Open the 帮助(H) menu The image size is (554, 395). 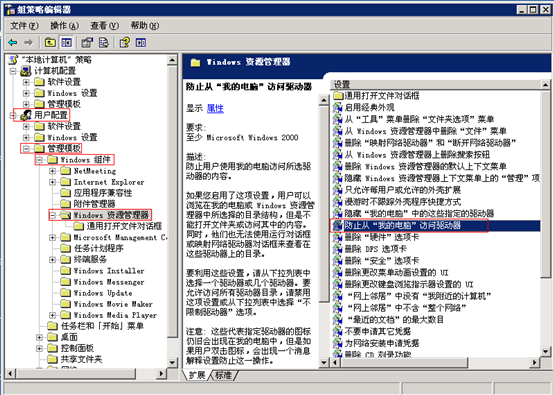click(144, 26)
